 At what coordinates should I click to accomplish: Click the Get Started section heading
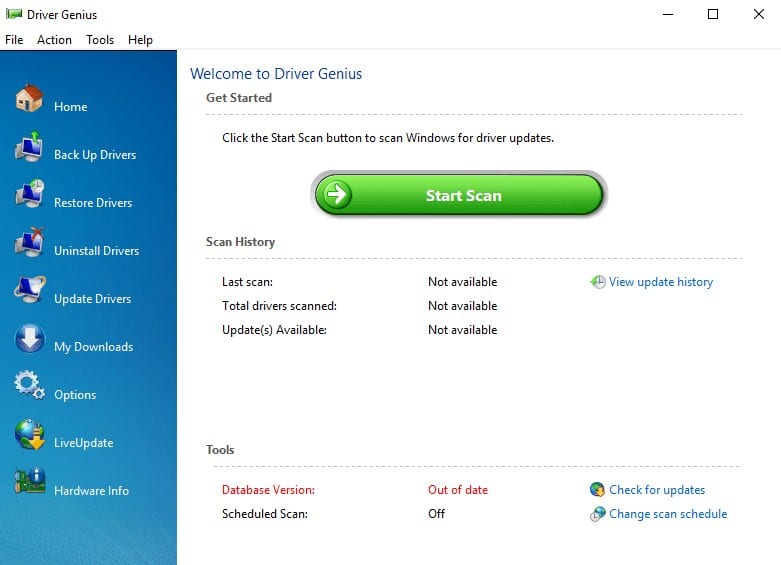click(x=239, y=98)
